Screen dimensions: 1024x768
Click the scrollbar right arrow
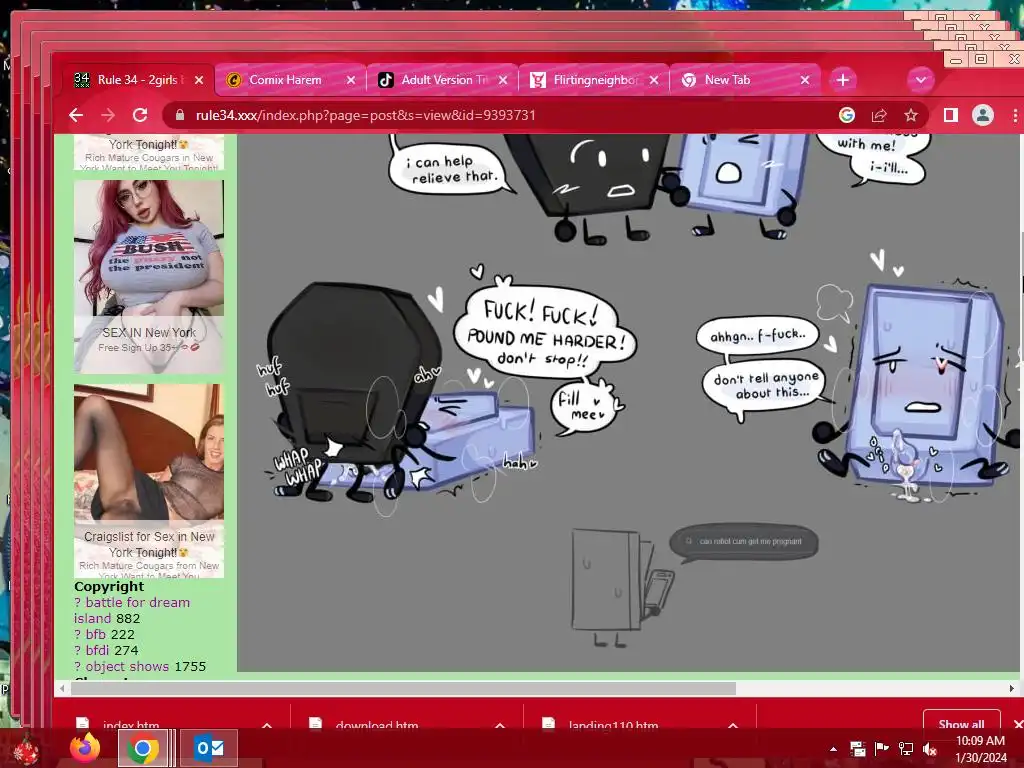coord(1012,688)
